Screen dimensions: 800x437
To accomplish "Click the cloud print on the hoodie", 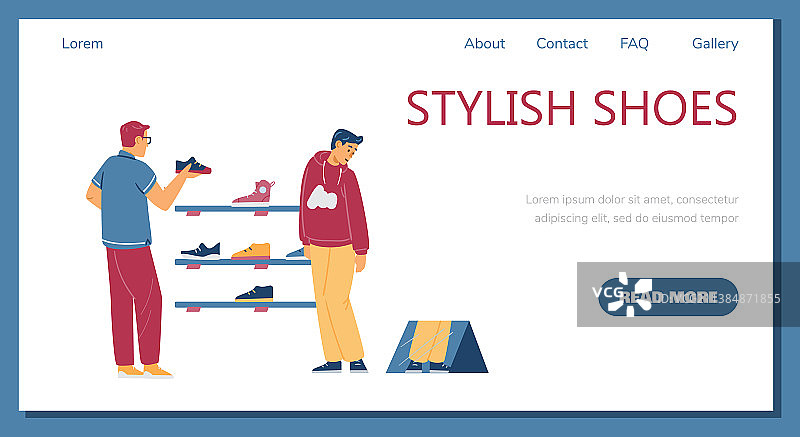I will click(x=322, y=198).
